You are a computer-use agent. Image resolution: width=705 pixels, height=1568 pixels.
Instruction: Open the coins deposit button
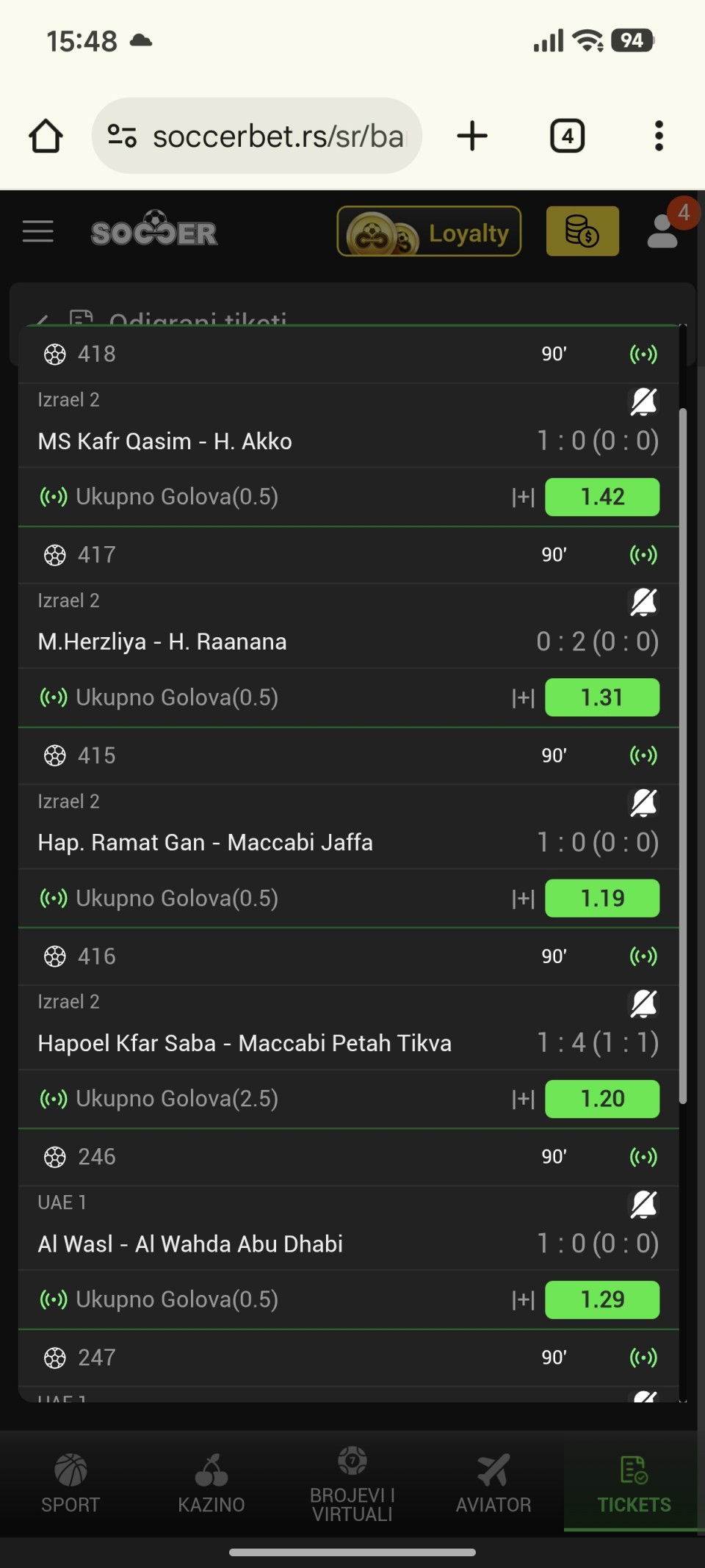582,232
